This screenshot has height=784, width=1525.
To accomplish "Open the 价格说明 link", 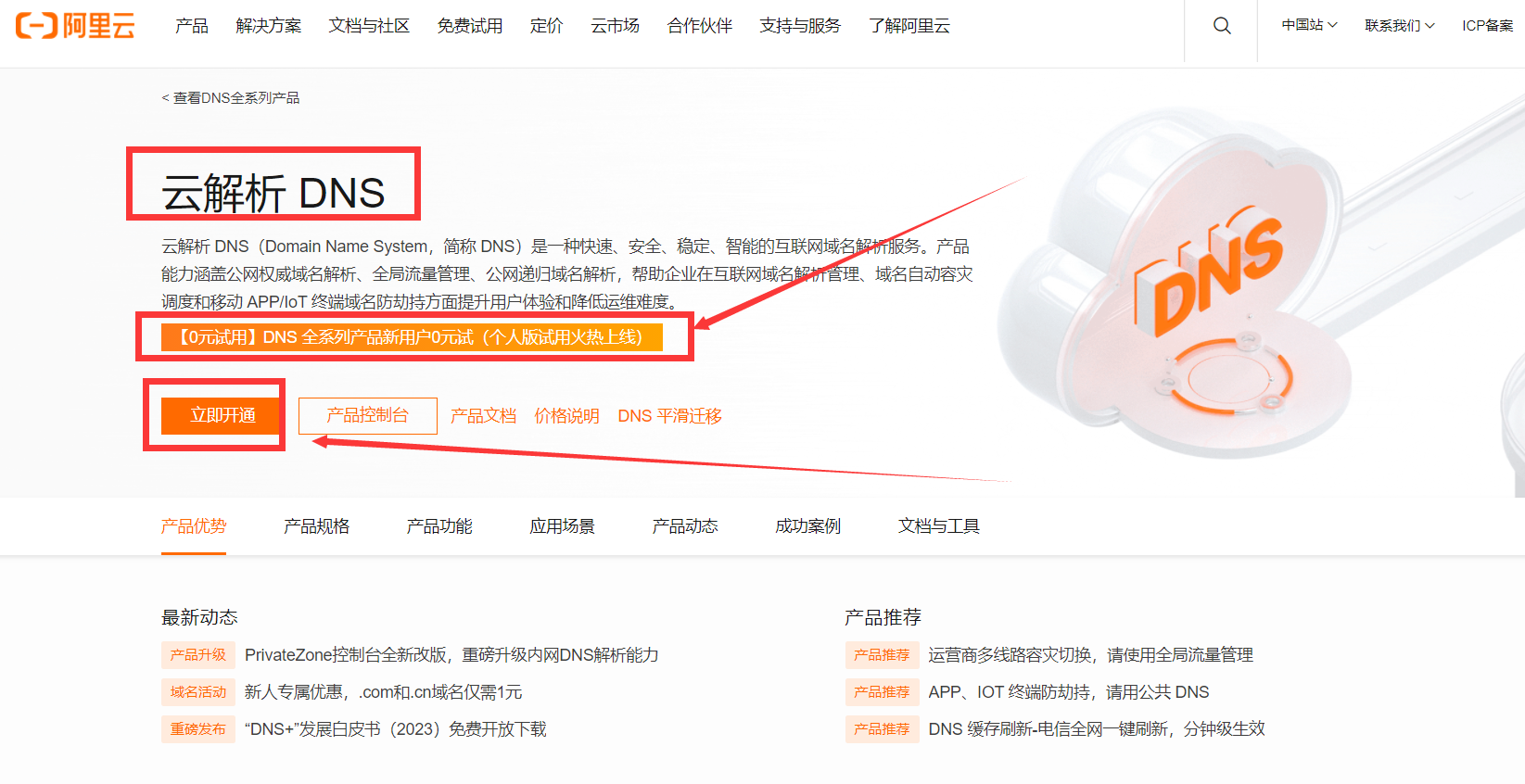I will pos(566,416).
